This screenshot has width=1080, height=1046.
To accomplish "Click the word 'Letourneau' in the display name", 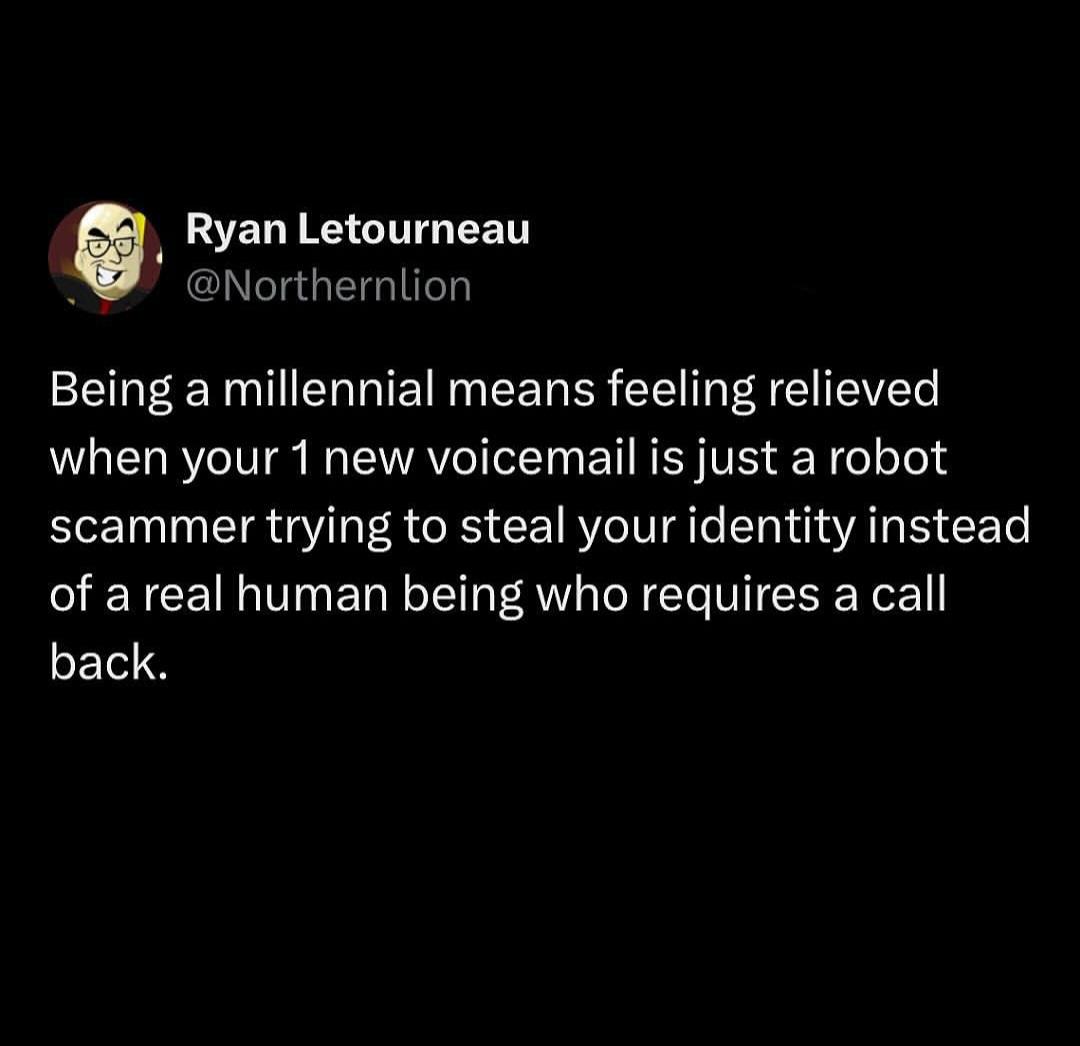I will coord(414,229).
